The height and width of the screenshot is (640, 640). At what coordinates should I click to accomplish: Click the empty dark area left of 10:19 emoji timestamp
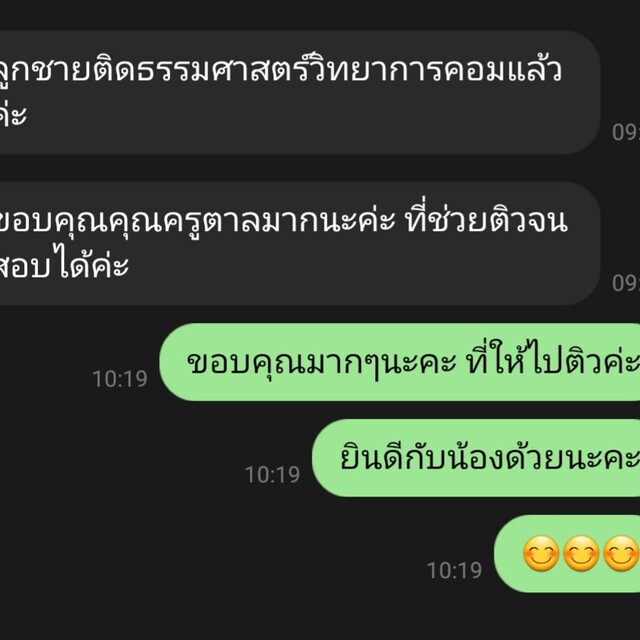pos(212,570)
